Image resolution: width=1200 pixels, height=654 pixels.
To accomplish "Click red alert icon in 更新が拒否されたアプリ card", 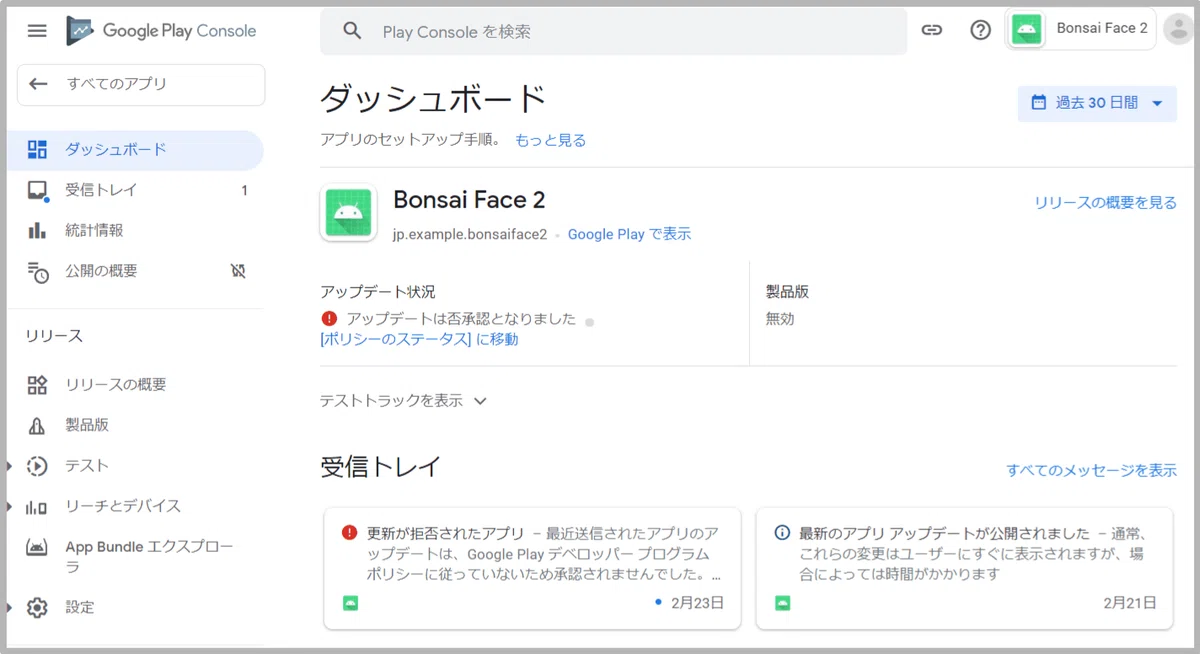I will pos(349,533).
